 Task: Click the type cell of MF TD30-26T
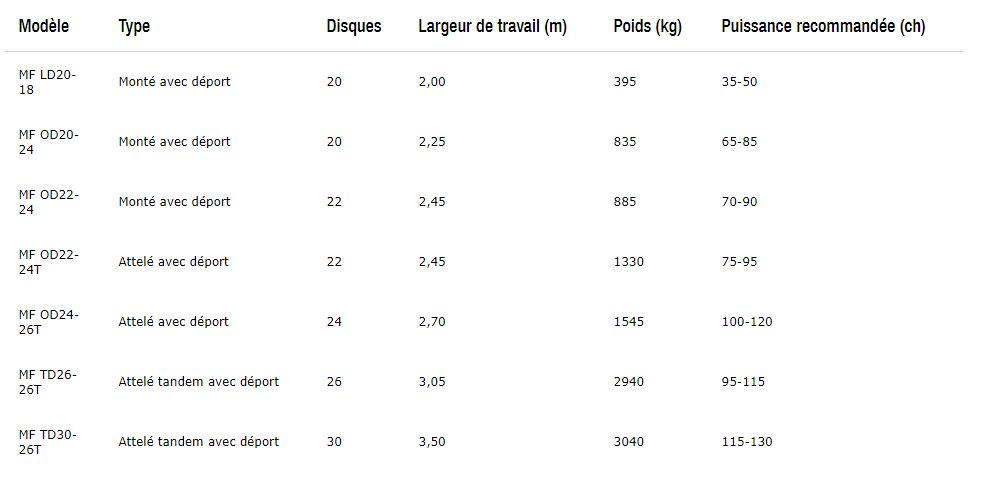198,442
